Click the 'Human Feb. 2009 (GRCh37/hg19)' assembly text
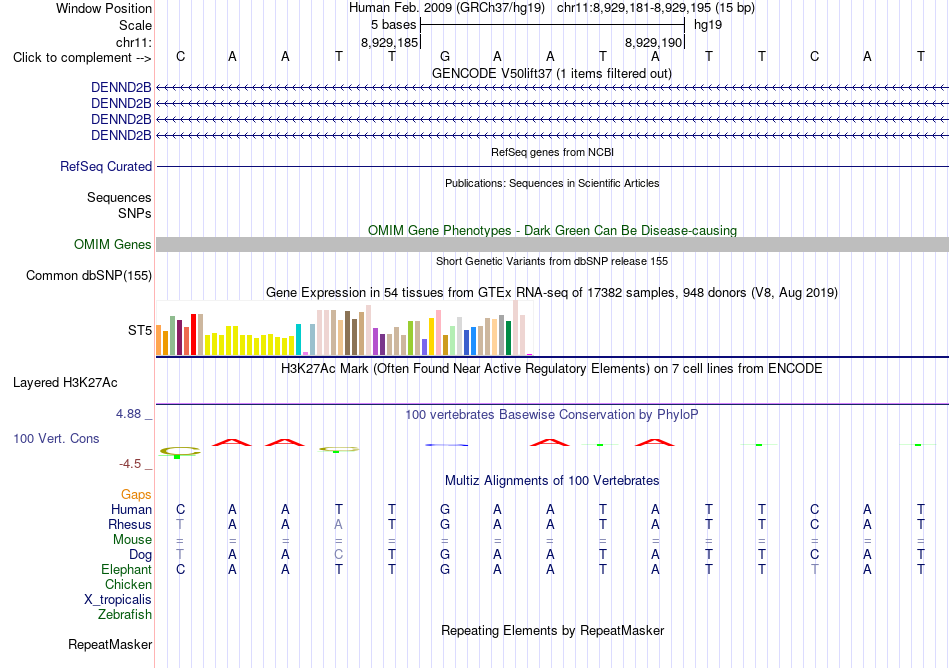Screen dimensions: 950x668 447,8
